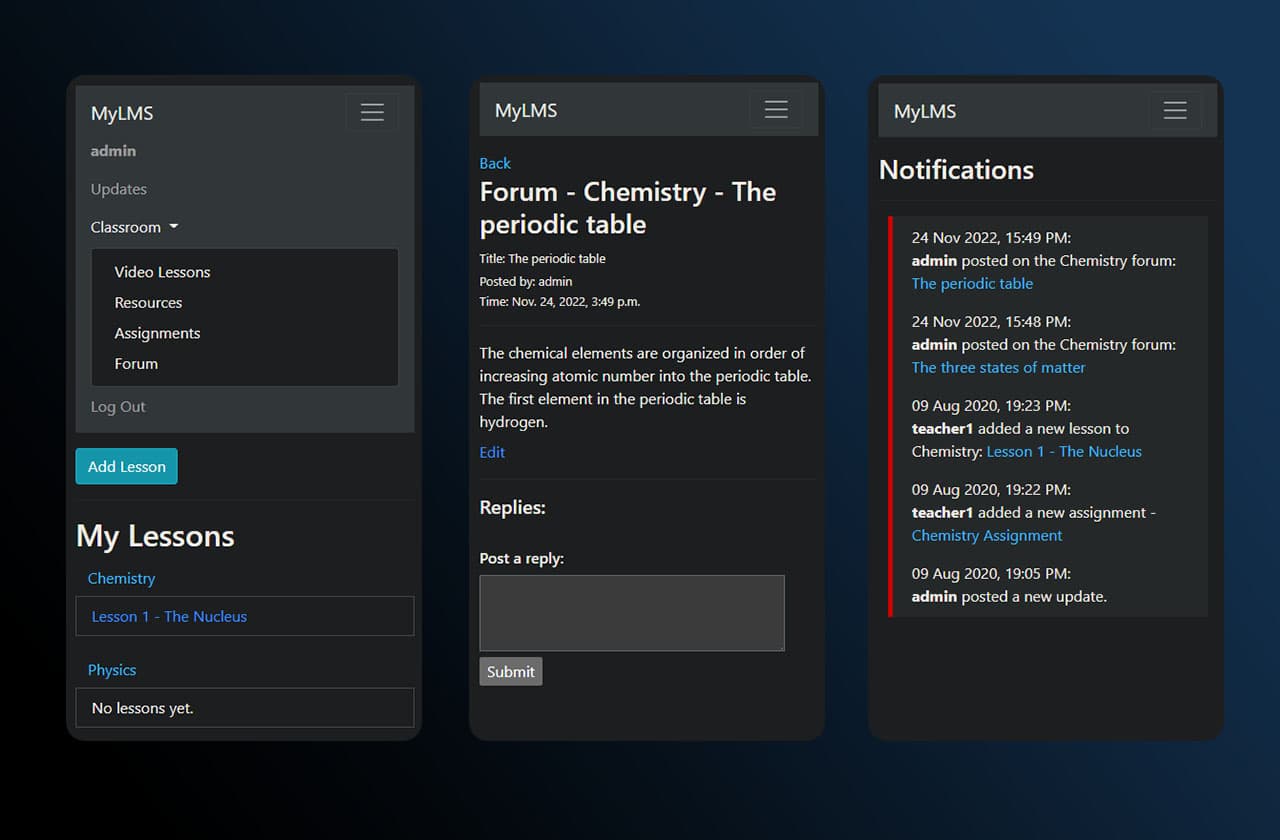Log Out of the admin account

tap(118, 407)
